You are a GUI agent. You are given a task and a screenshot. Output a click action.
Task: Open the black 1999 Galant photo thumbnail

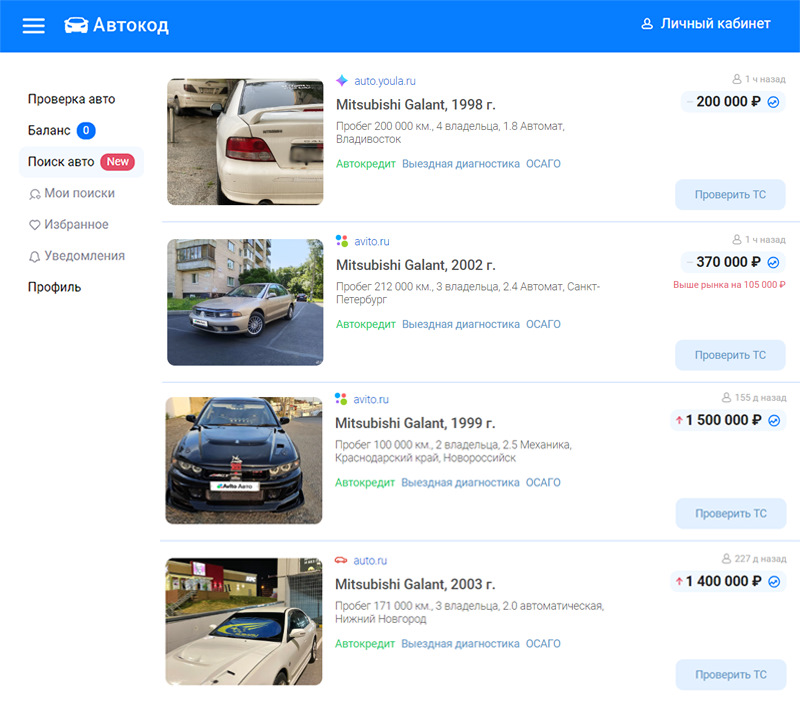244,460
